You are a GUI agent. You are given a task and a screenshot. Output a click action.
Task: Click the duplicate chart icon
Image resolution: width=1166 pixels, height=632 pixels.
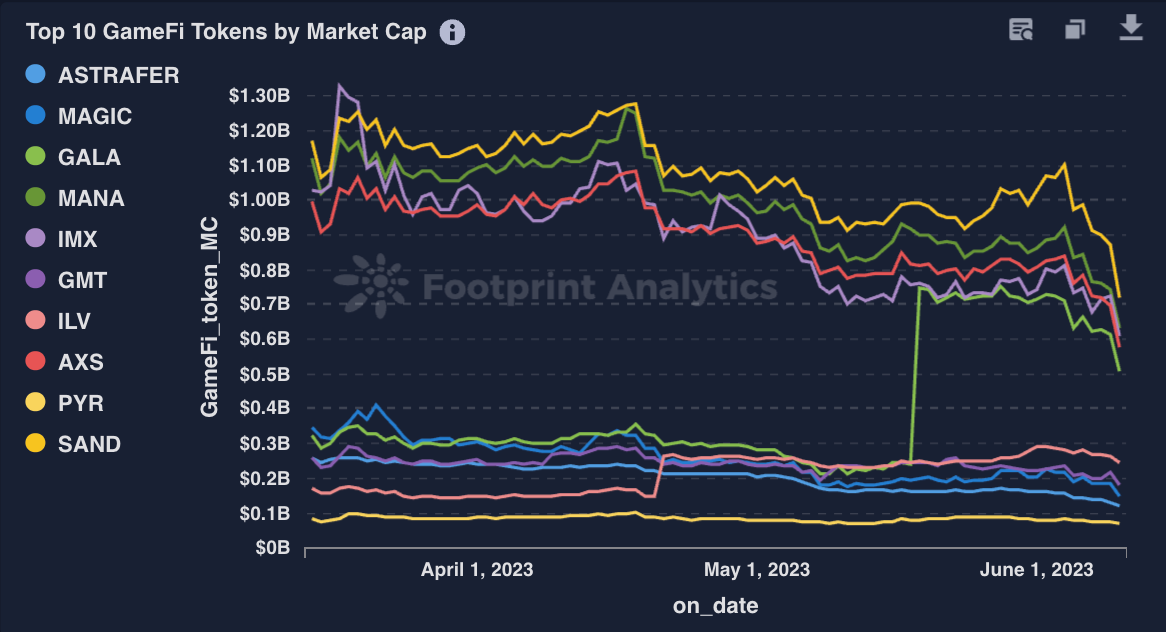1074,30
